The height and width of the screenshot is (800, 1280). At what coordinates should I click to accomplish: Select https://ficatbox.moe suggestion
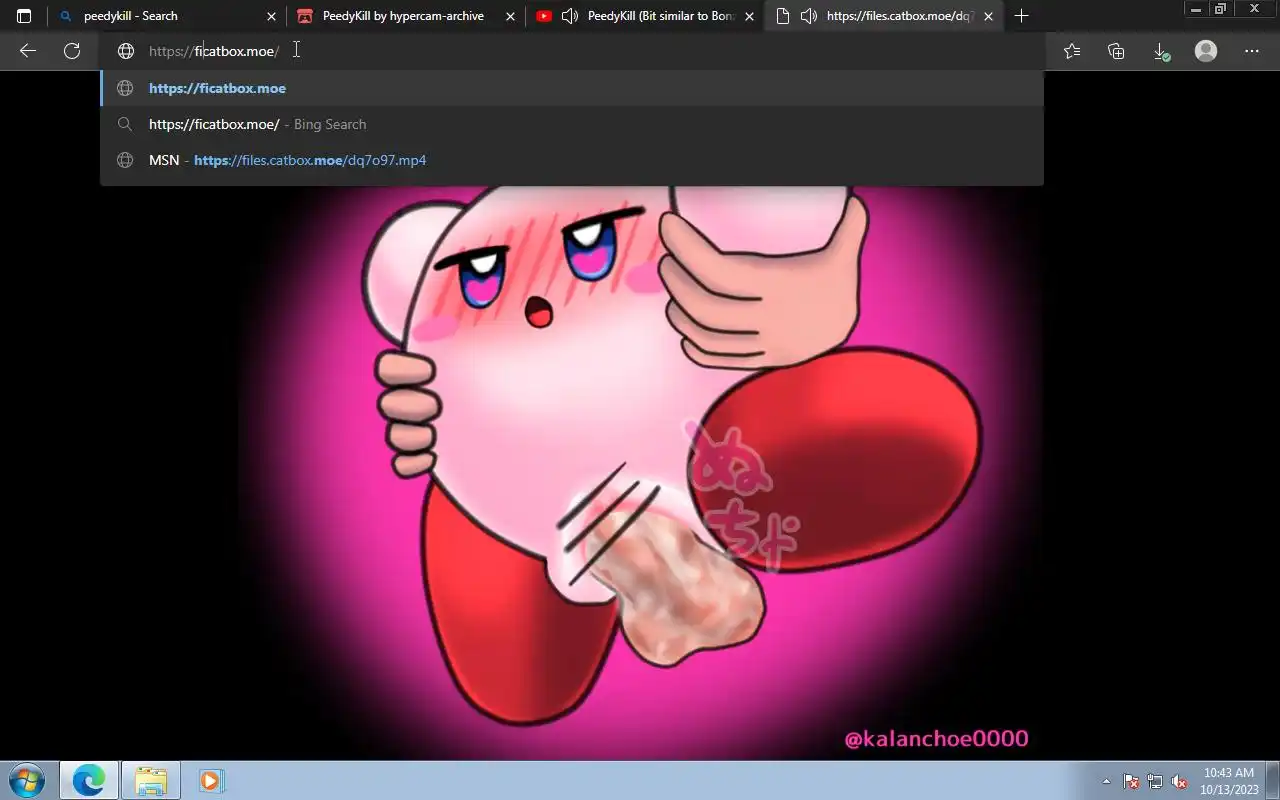[572, 88]
